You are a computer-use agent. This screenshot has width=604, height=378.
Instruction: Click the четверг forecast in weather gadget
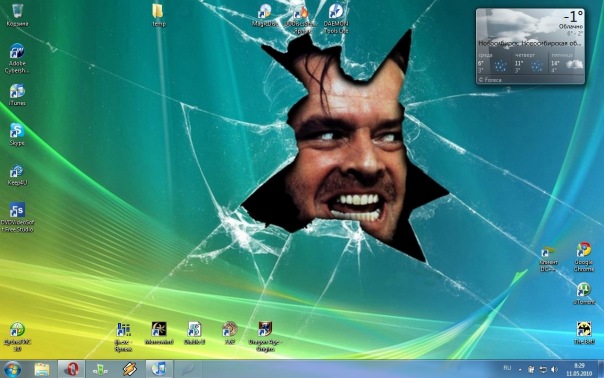pyautogui.click(x=530, y=63)
